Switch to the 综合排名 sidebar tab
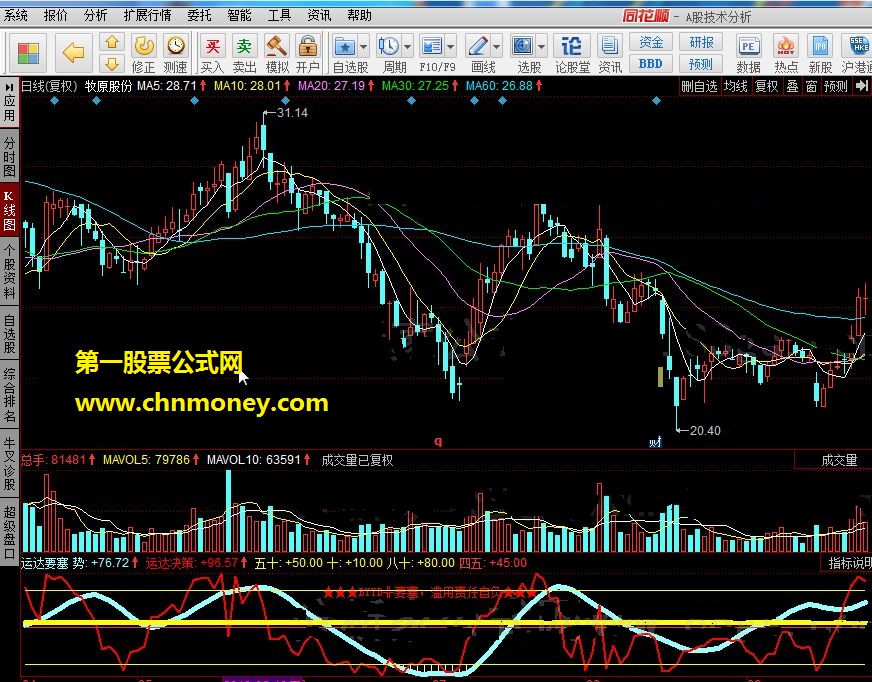This screenshot has height=682, width=872. [x=9, y=395]
